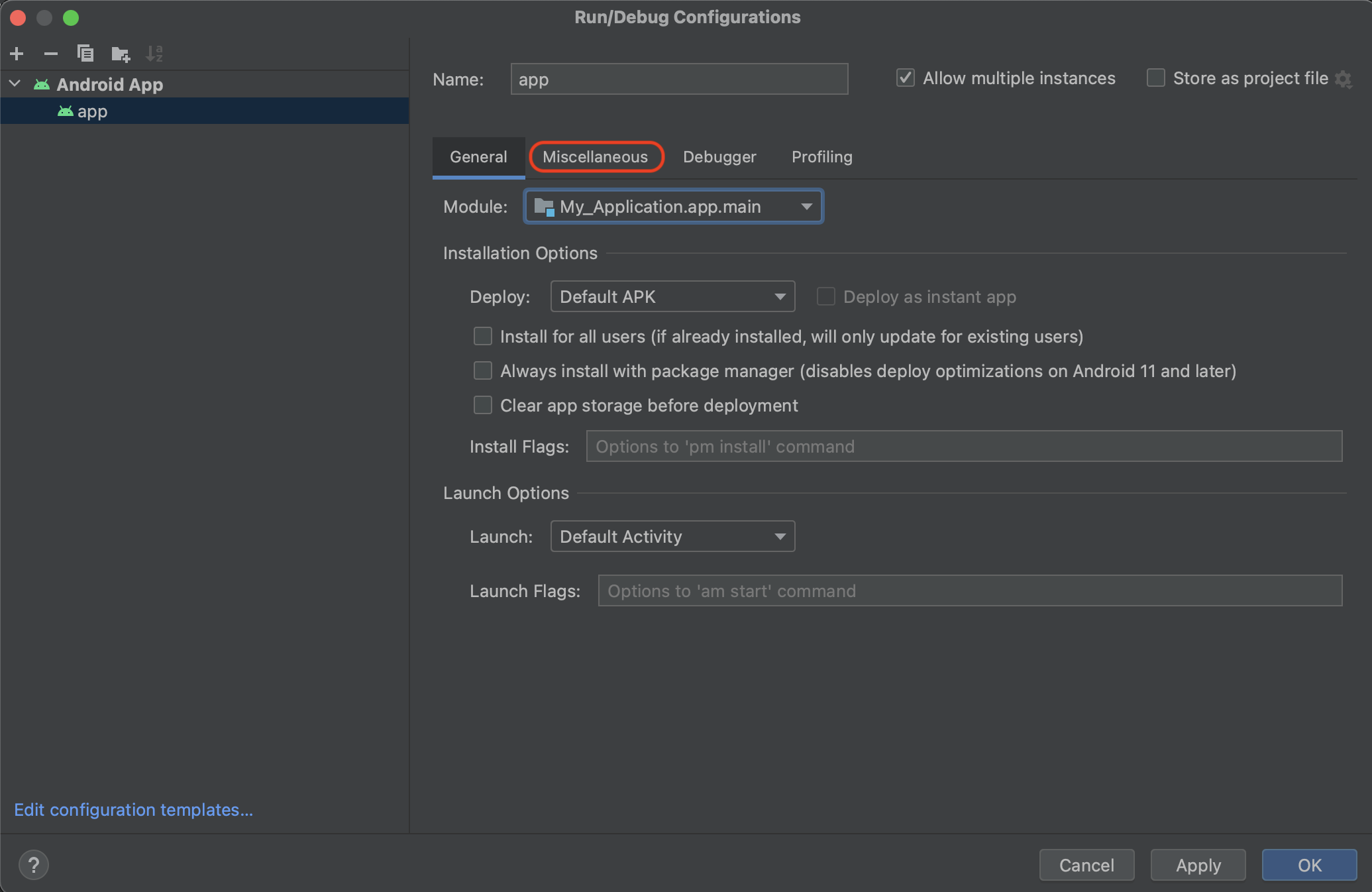Screen dimensions: 1372x892
Task: Open the Module dropdown My_Application.app.main
Action: [673, 207]
